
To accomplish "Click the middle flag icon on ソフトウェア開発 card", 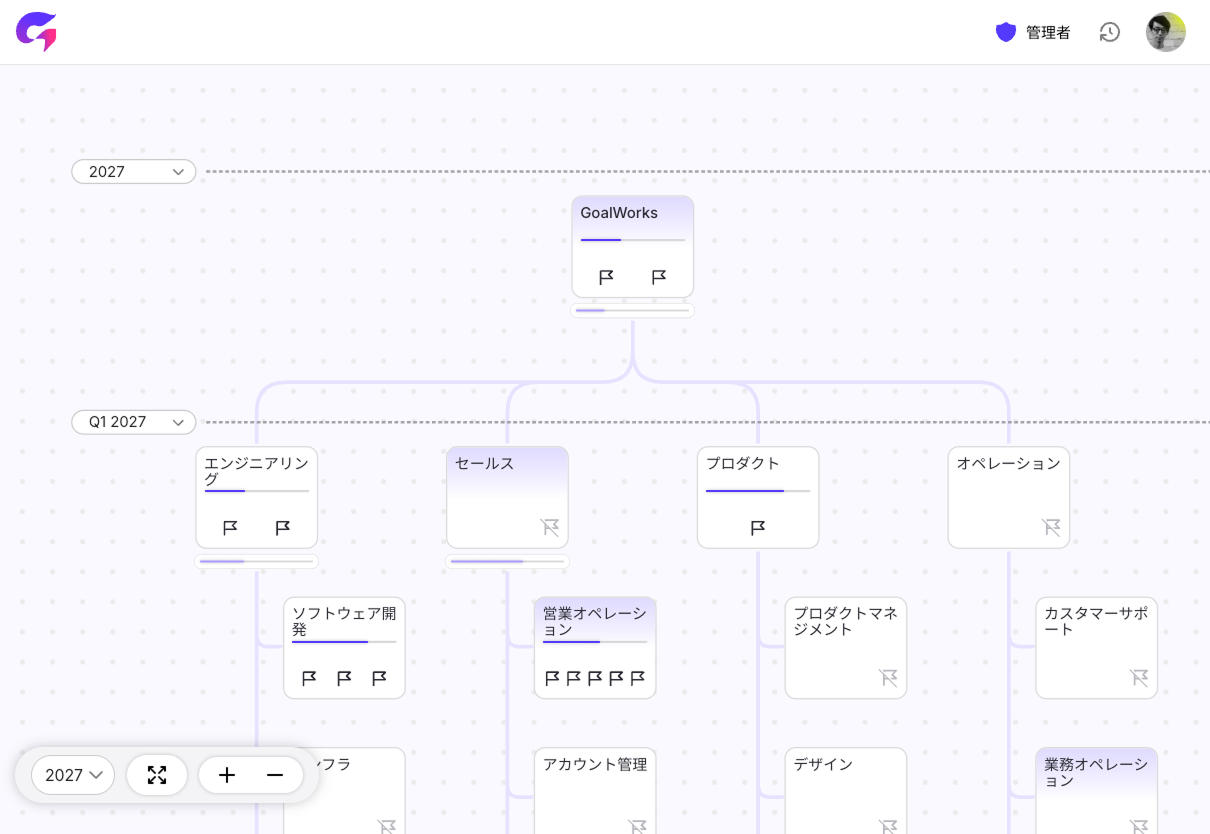I will 344,678.
